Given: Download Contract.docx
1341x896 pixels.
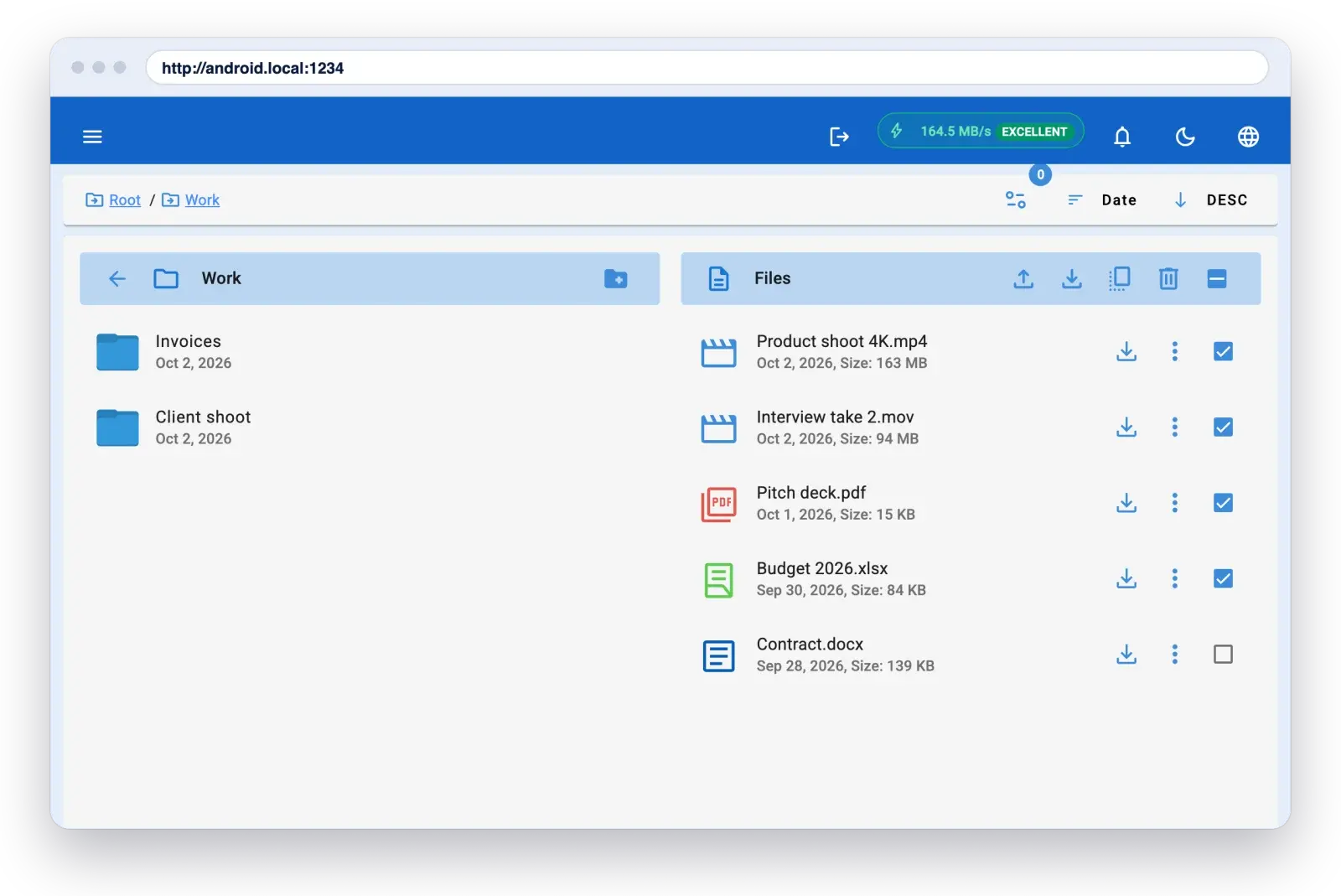Looking at the screenshot, I should 1126,655.
